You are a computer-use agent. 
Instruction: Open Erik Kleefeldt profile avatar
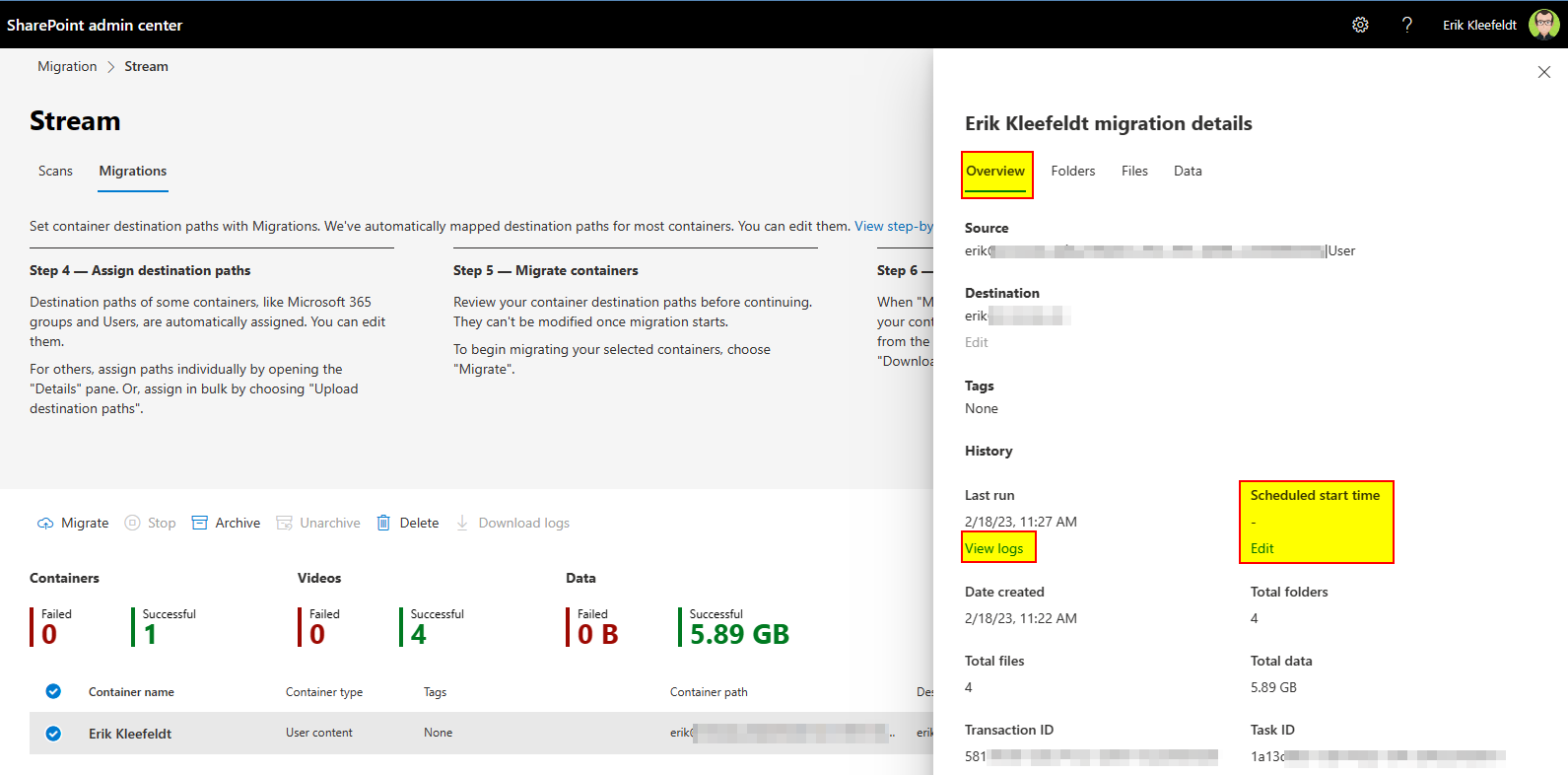[x=1543, y=25]
